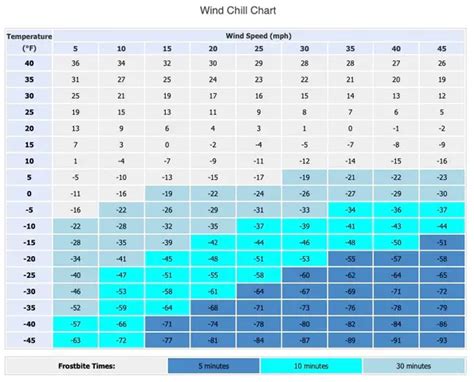Click the 0 degree temperature row header

(29, 194)
